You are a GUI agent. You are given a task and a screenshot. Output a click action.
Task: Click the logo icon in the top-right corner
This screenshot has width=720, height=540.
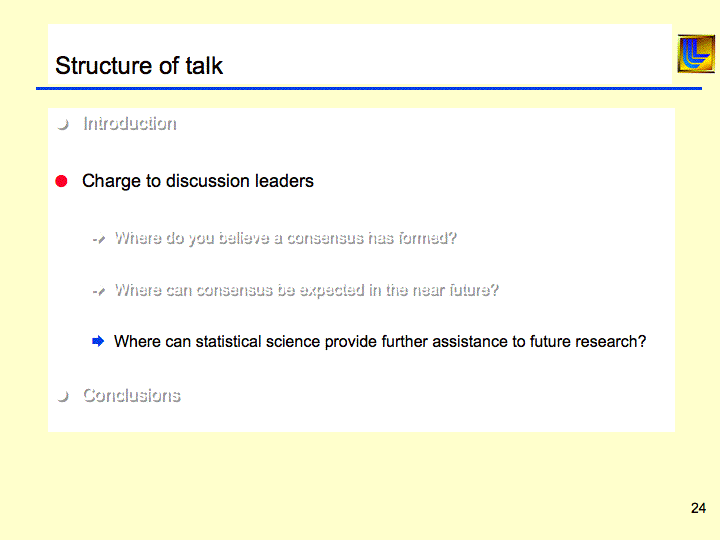point(696,54)
